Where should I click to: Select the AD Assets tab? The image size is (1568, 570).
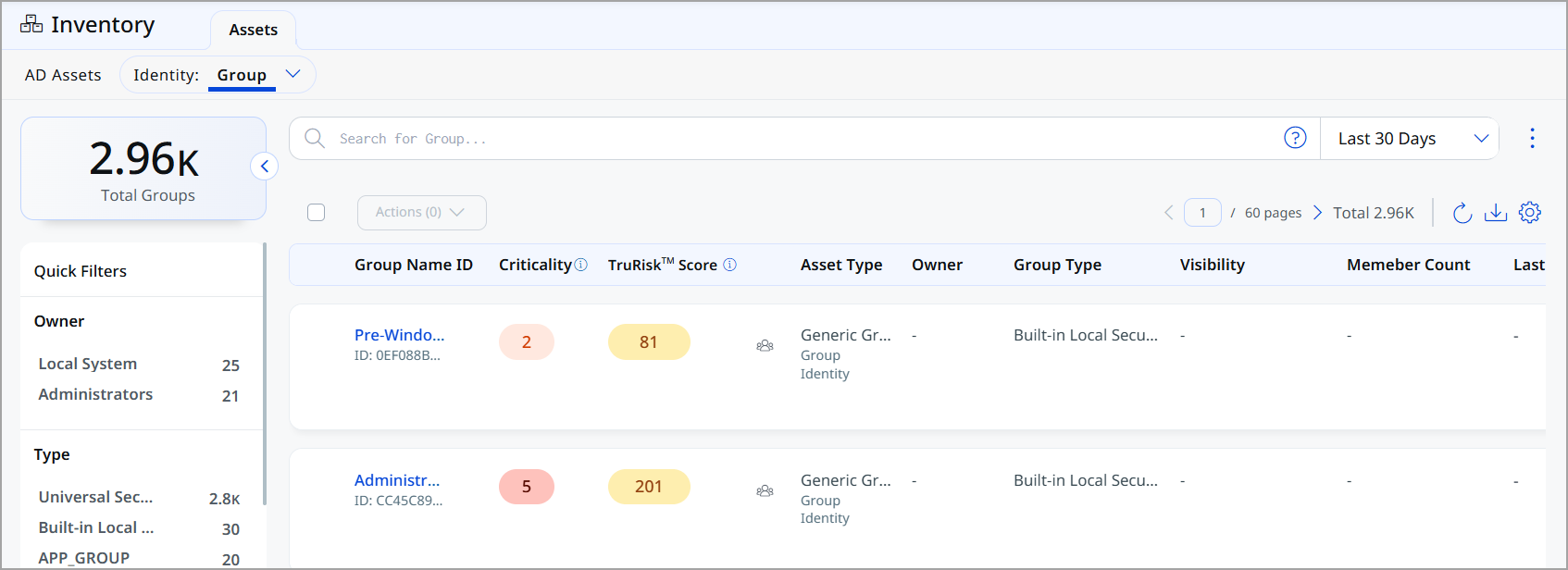coord(63,75)
